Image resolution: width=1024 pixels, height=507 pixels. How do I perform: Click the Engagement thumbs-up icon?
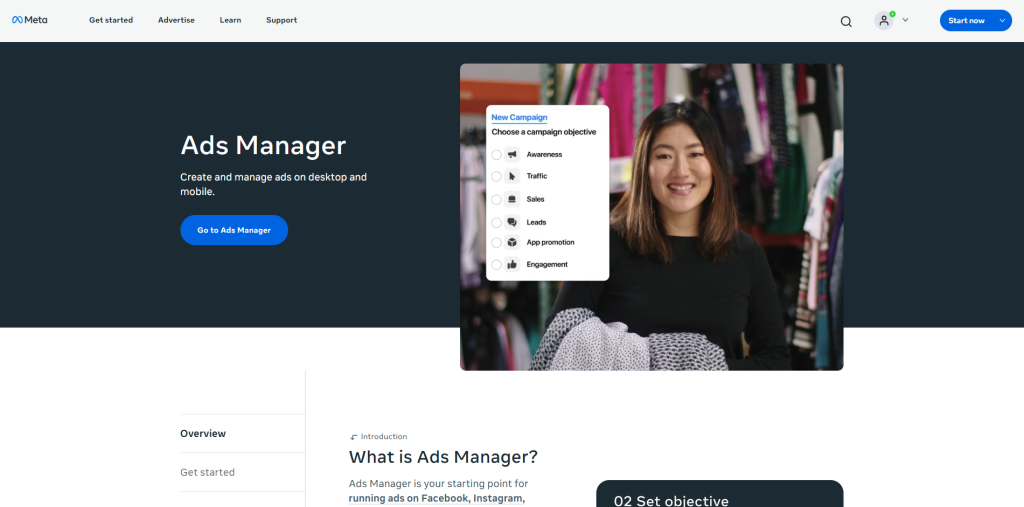tap(512, 265)
